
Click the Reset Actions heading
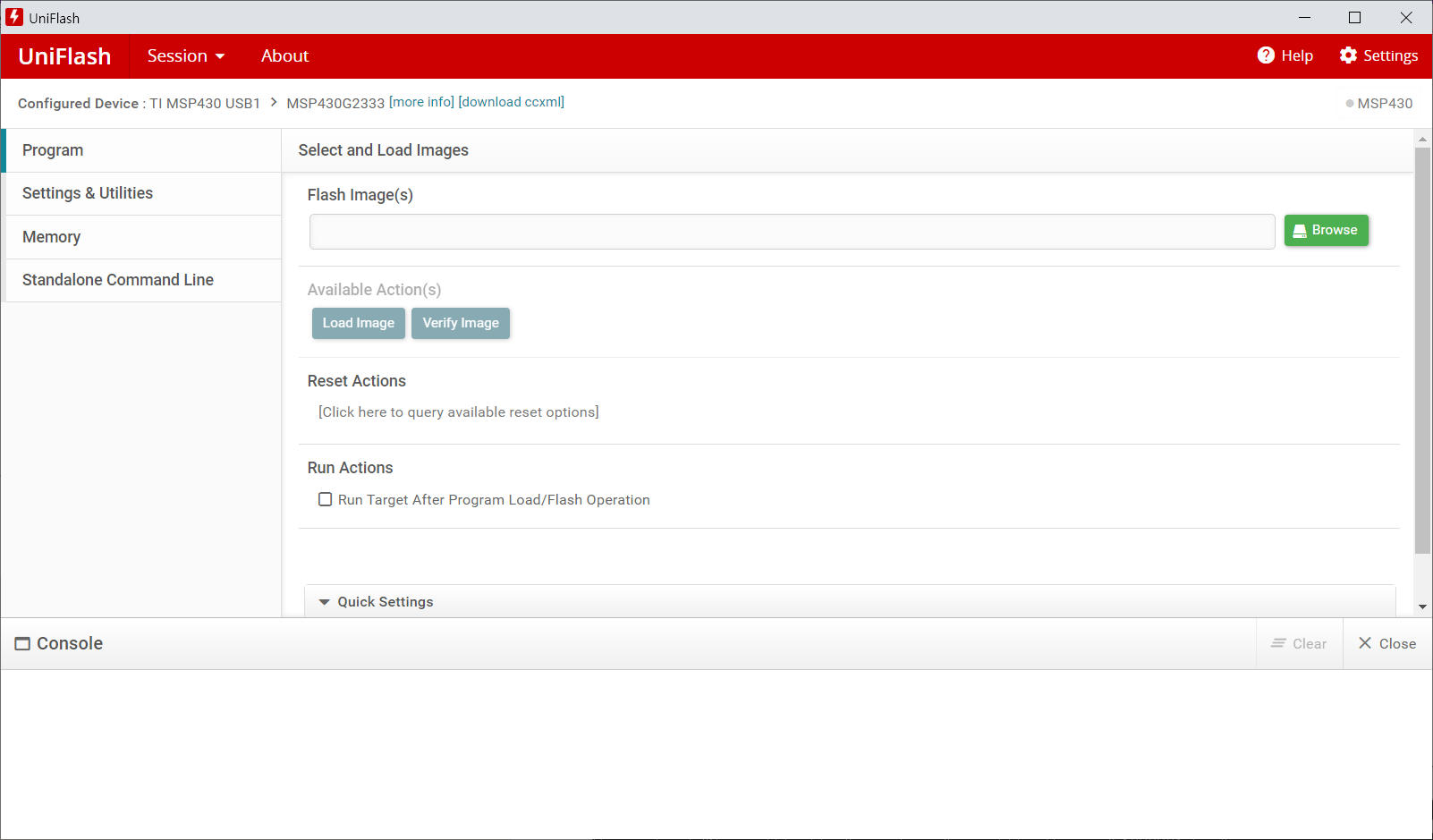click(356, 381)
